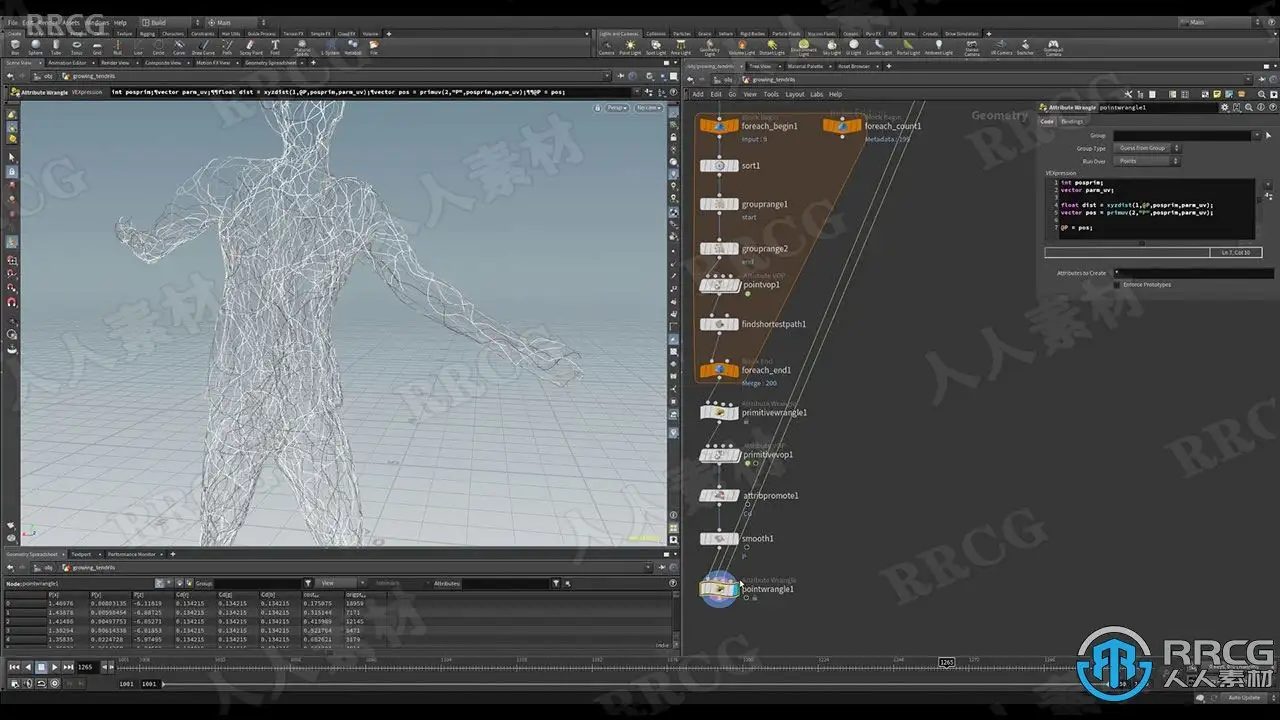Switch to the Tree View tab
This screenshot has width=1280, height=720.
(759, 66)
